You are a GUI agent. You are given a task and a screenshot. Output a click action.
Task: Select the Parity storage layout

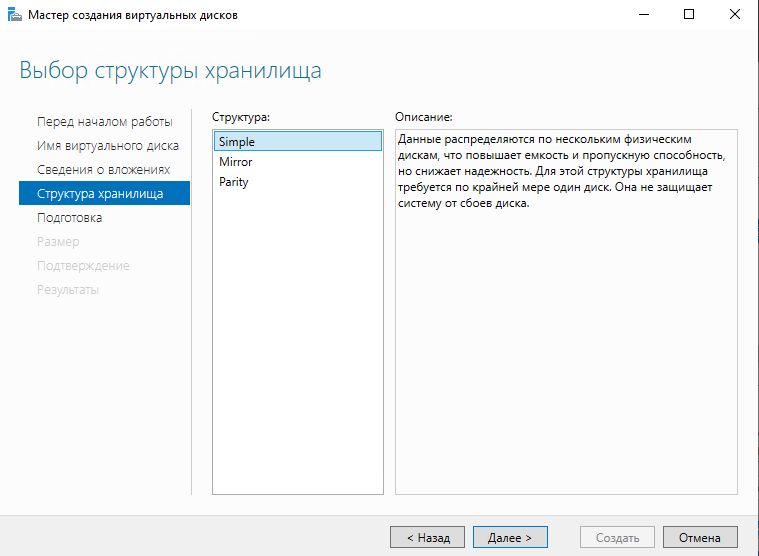[298, 182]
